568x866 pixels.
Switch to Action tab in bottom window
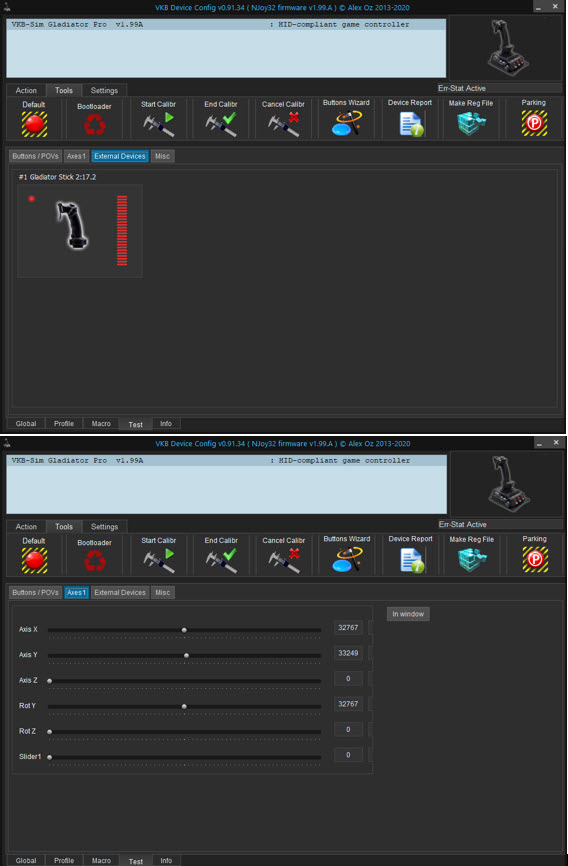point(26,526)
